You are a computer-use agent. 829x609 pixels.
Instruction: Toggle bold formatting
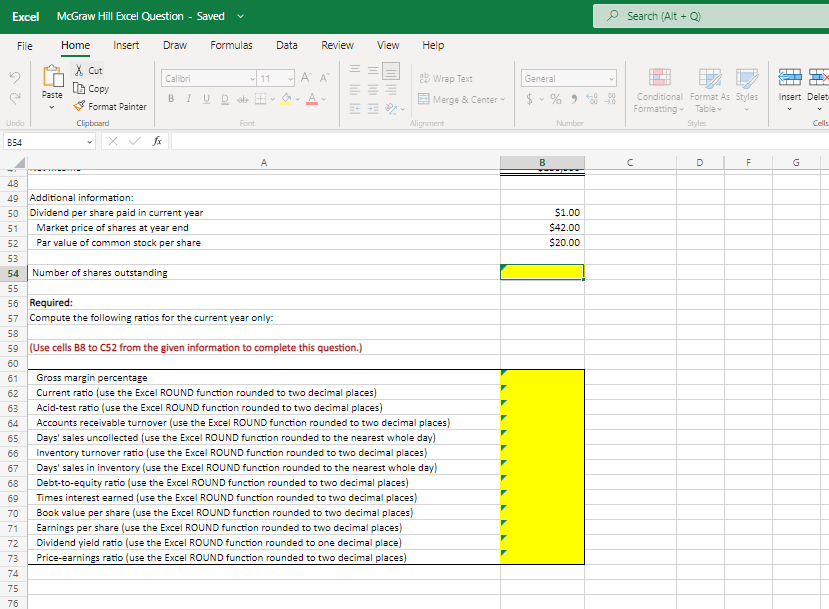172,99
